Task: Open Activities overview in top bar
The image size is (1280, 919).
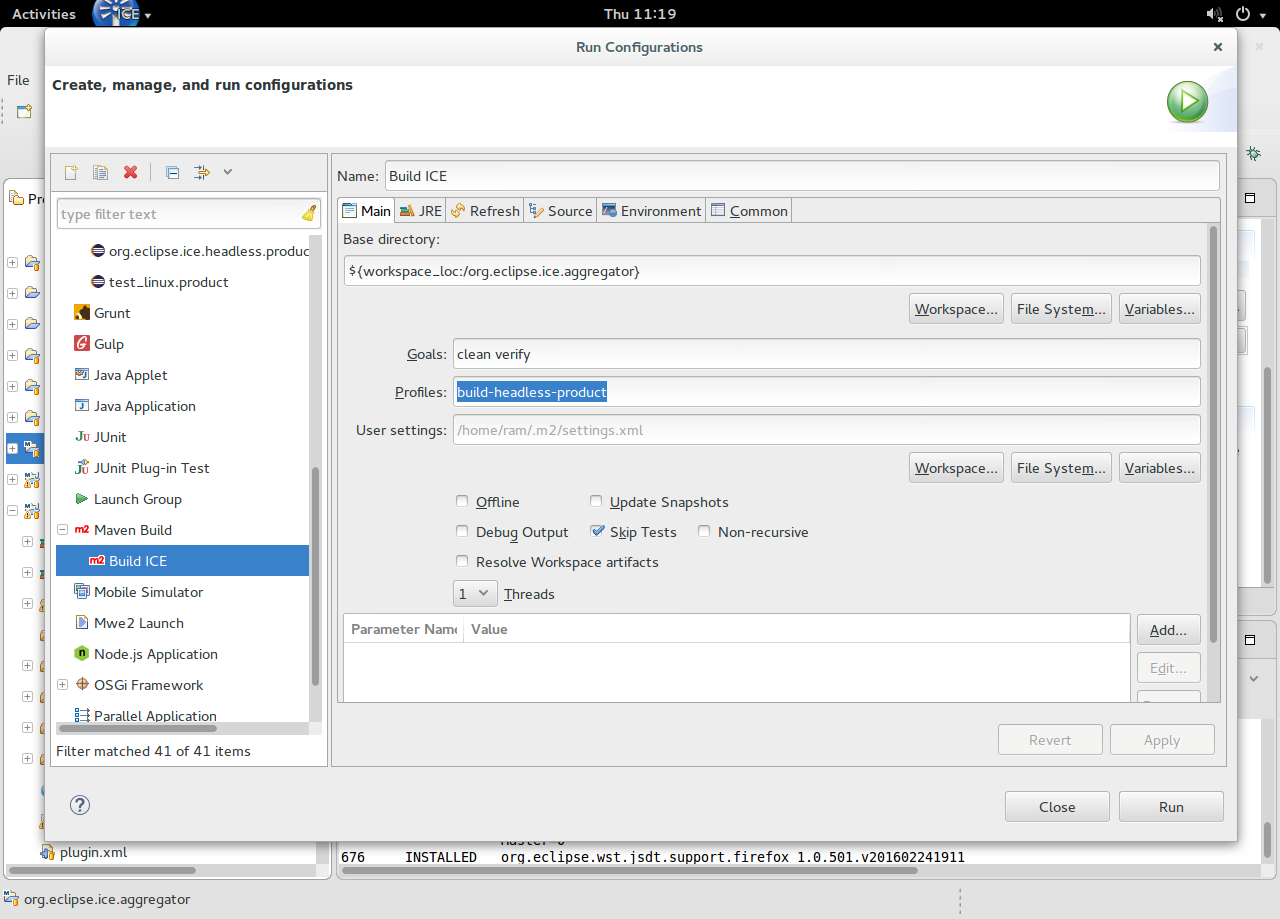Action: 44,14
